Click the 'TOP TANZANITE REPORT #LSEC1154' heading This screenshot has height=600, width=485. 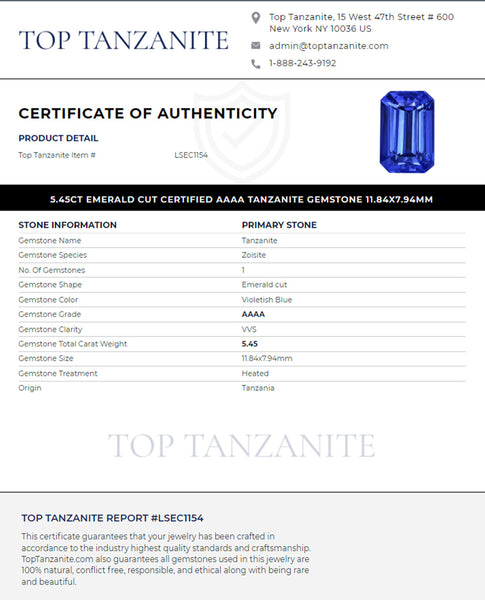tap(113, 518)
